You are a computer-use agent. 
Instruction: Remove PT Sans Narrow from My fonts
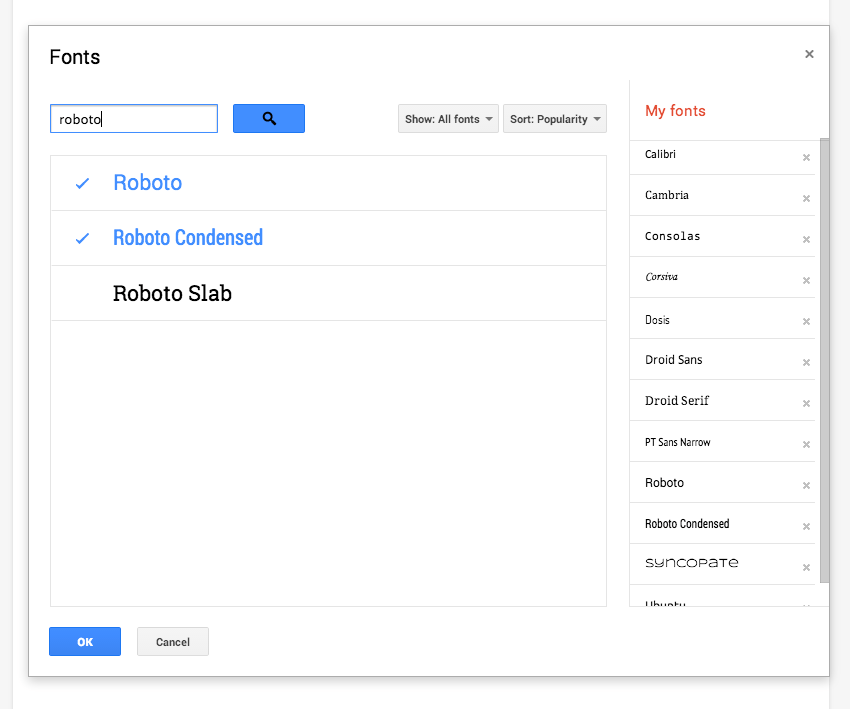click(807, 444)
